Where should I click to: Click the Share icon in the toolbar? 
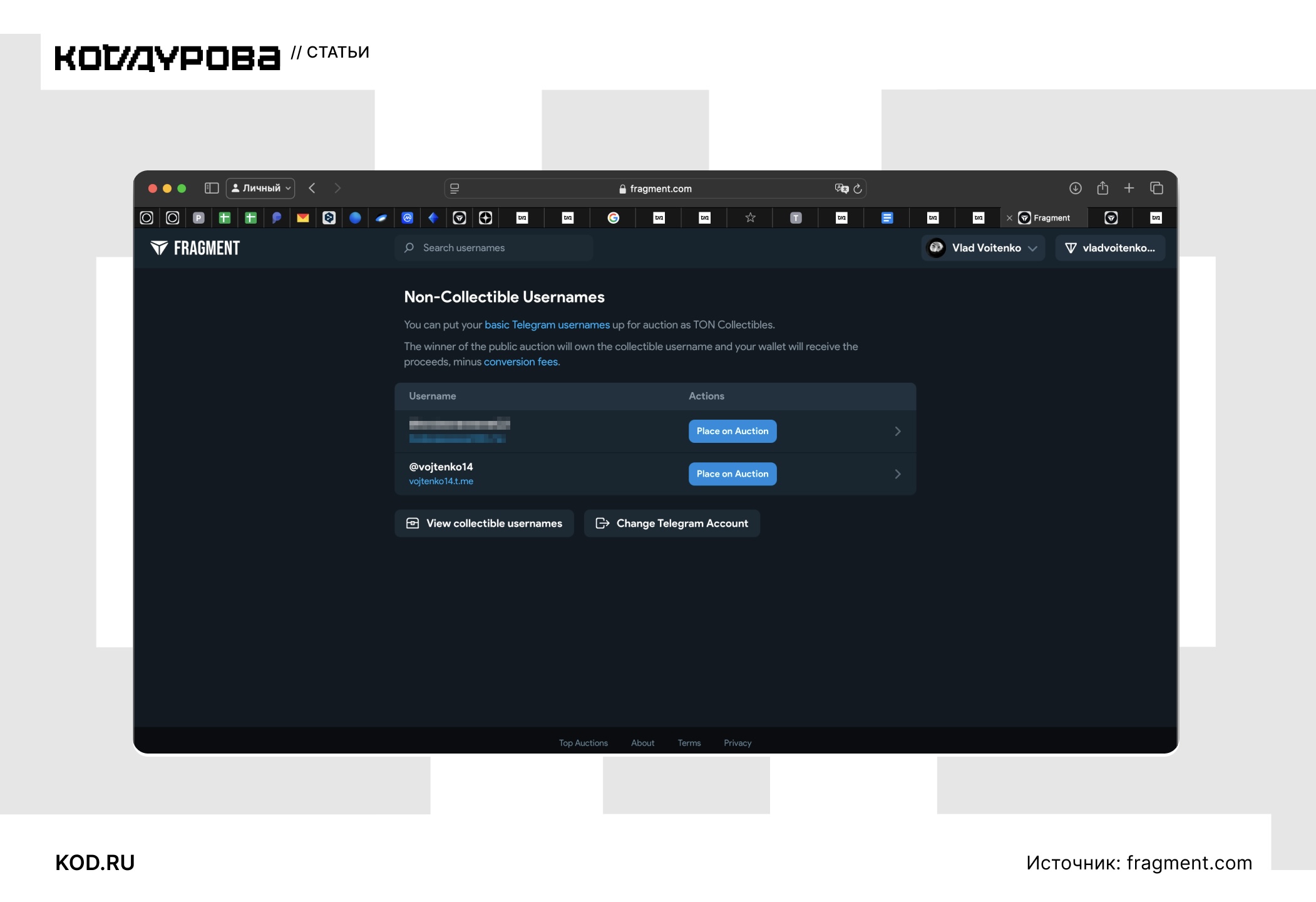point(1103,188)
